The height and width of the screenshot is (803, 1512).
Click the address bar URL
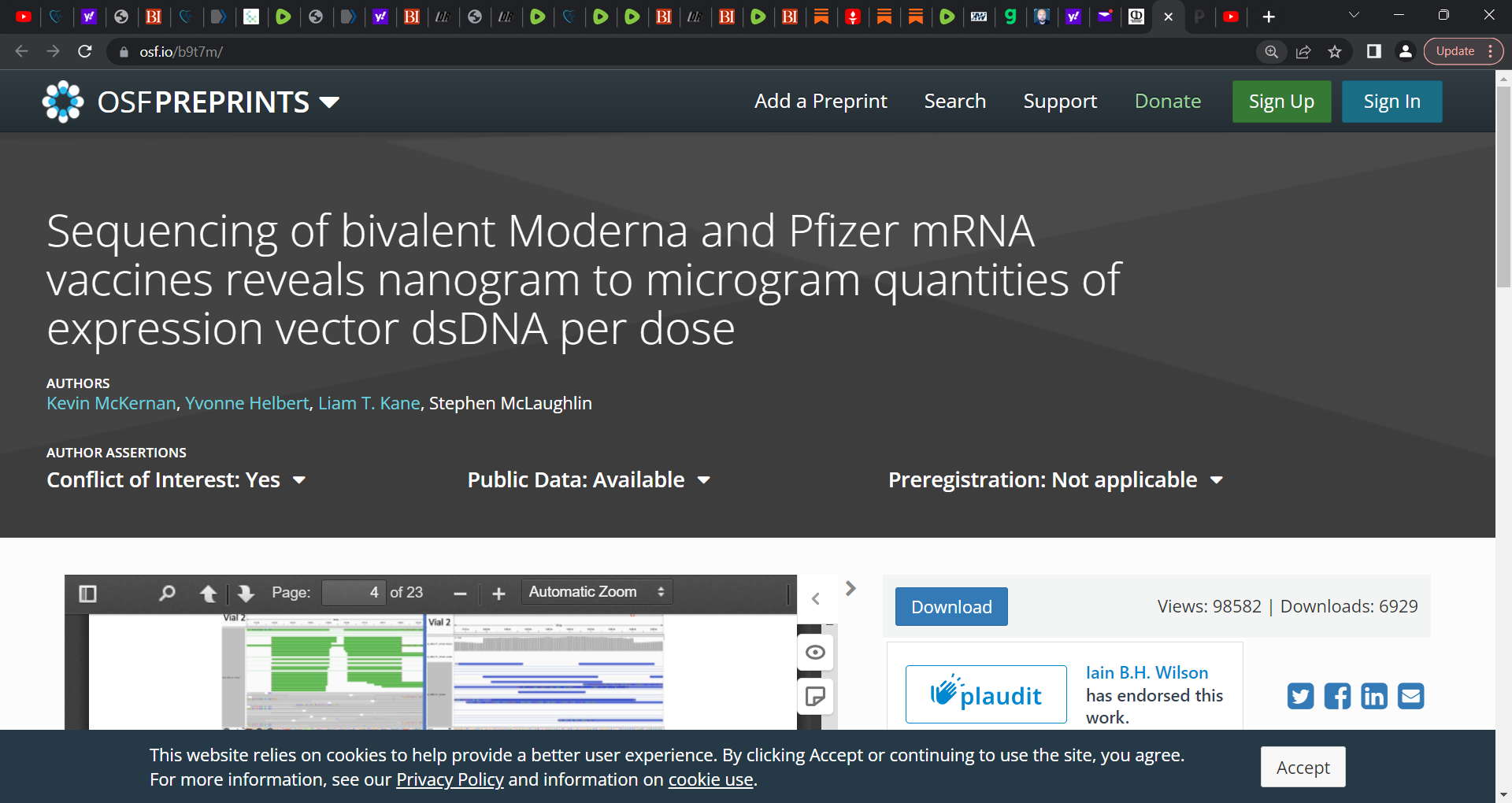coord(181,52)
